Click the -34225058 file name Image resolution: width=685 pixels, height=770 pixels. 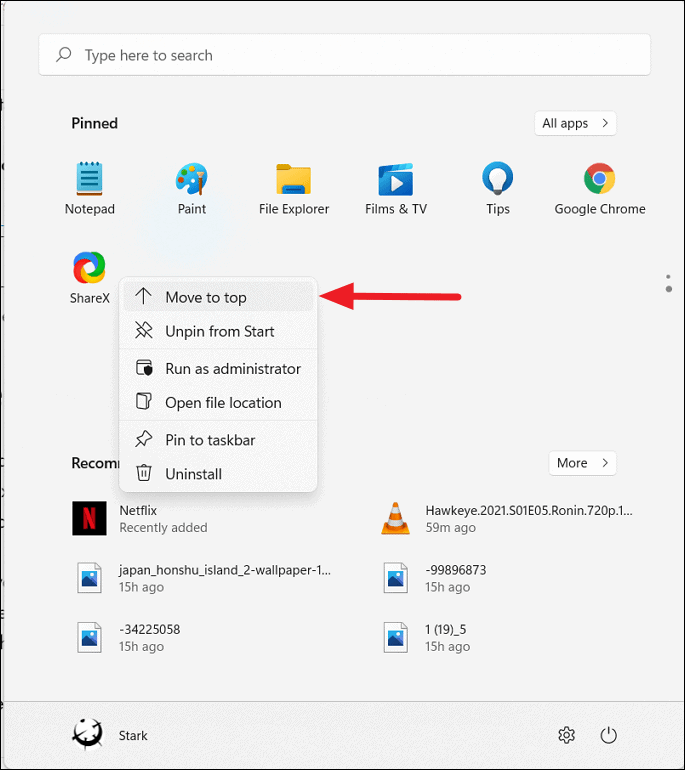150,630
